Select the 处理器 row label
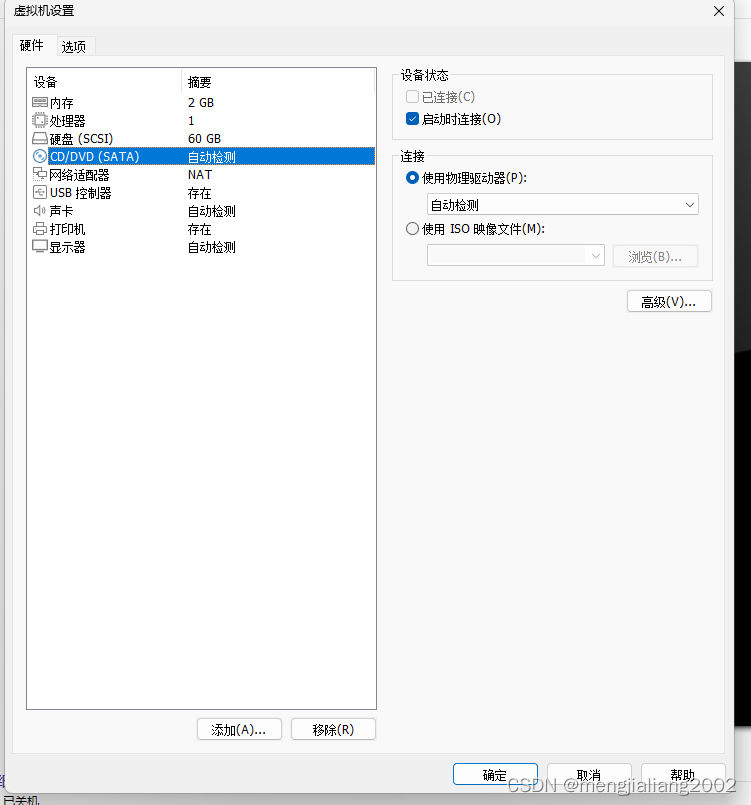The width and height of the screenshot is (751, 805). 68,121
